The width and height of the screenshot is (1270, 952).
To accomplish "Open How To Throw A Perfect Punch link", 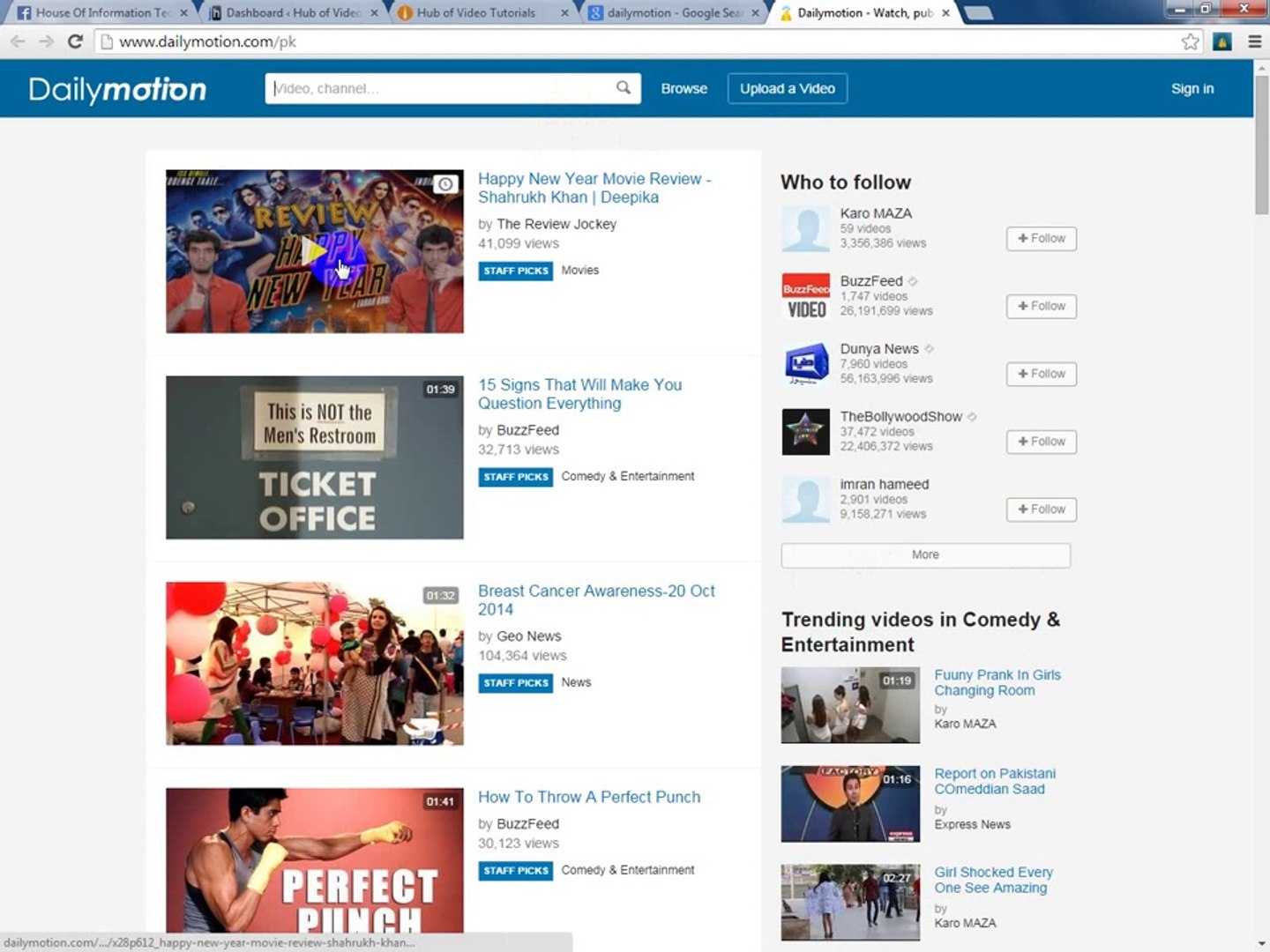I will [589, 797].
